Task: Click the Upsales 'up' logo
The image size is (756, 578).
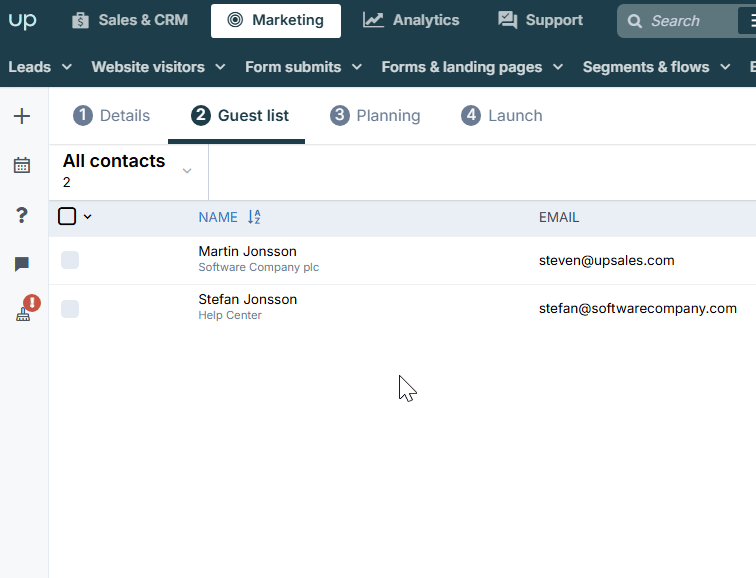Action: (22, 20)
